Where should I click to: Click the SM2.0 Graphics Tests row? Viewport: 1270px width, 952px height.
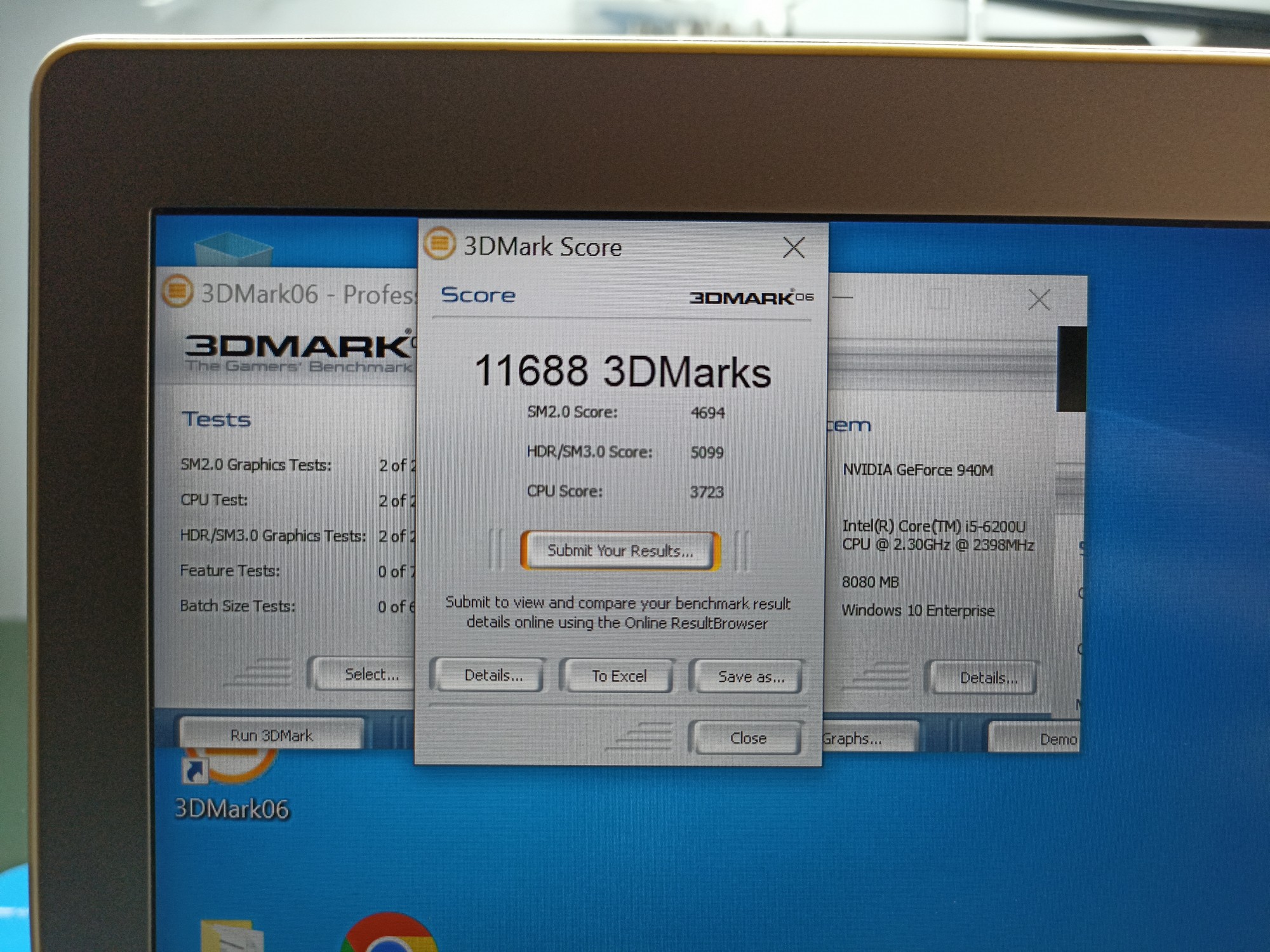(x=297, y=465)
